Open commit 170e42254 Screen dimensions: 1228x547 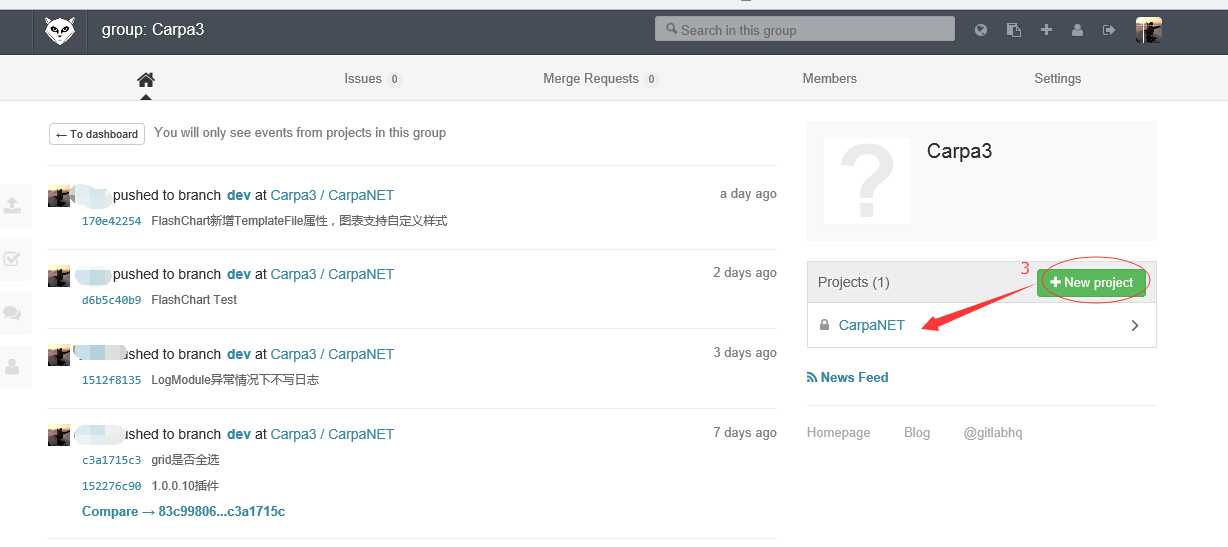[112, 221]
